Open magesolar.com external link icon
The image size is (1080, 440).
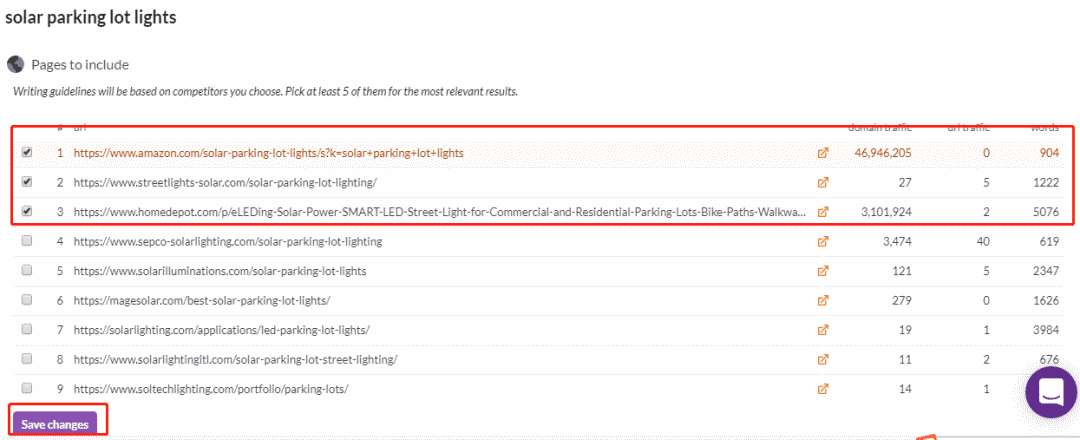coord(822,301)
